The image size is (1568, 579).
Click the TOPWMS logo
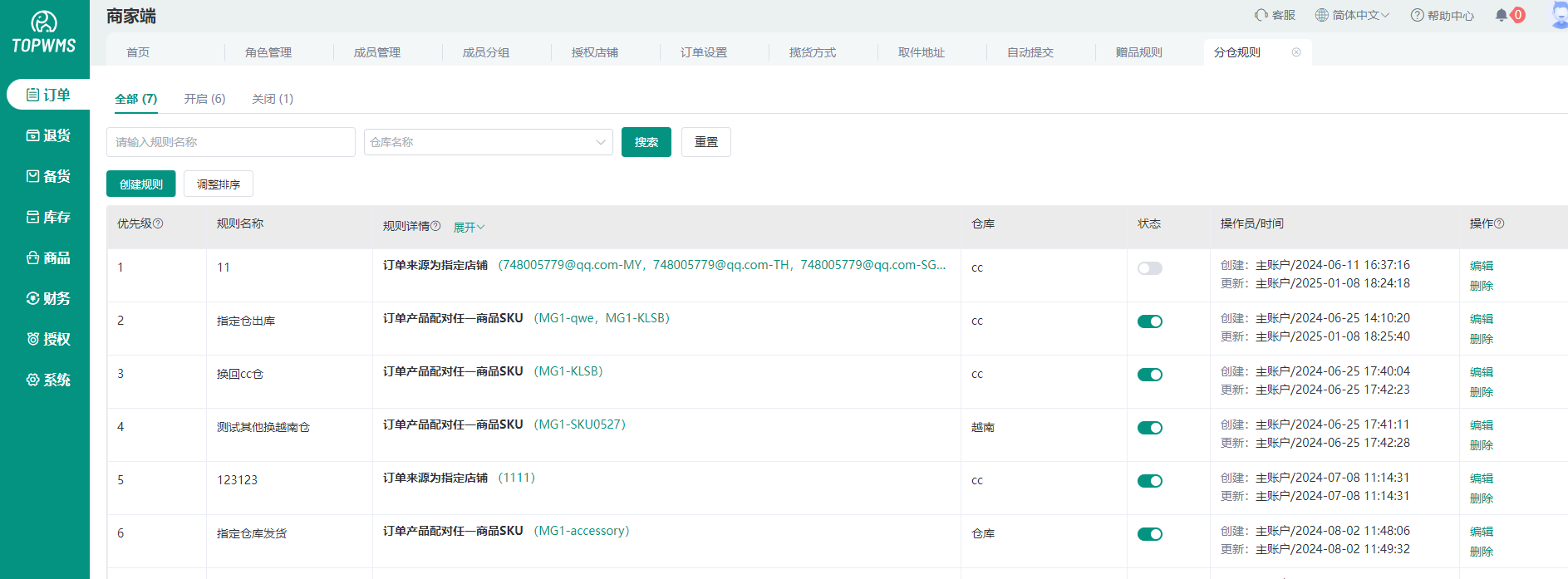44,33
